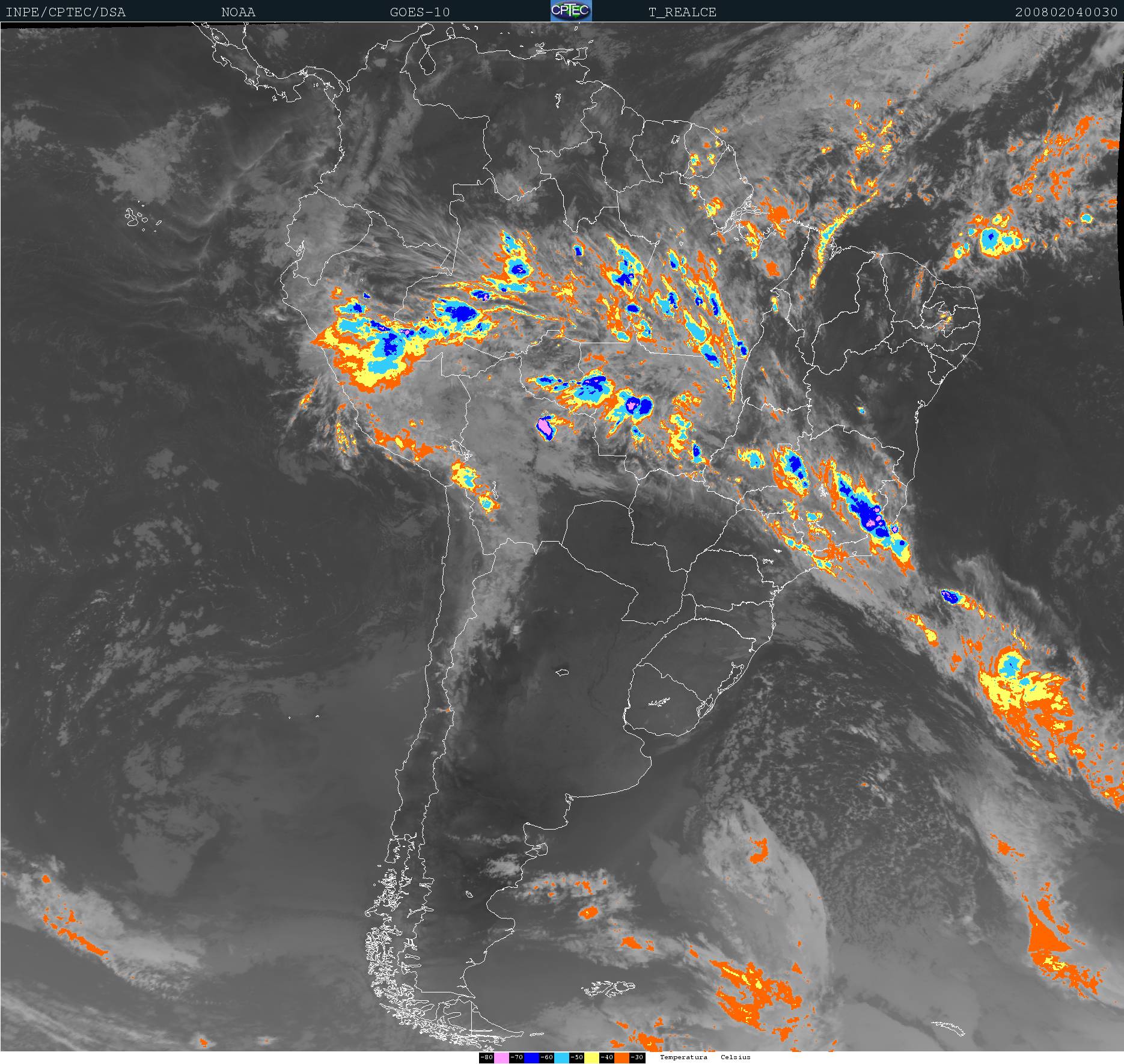Select the pink swatch in the temperature legend

(501, 1057)
